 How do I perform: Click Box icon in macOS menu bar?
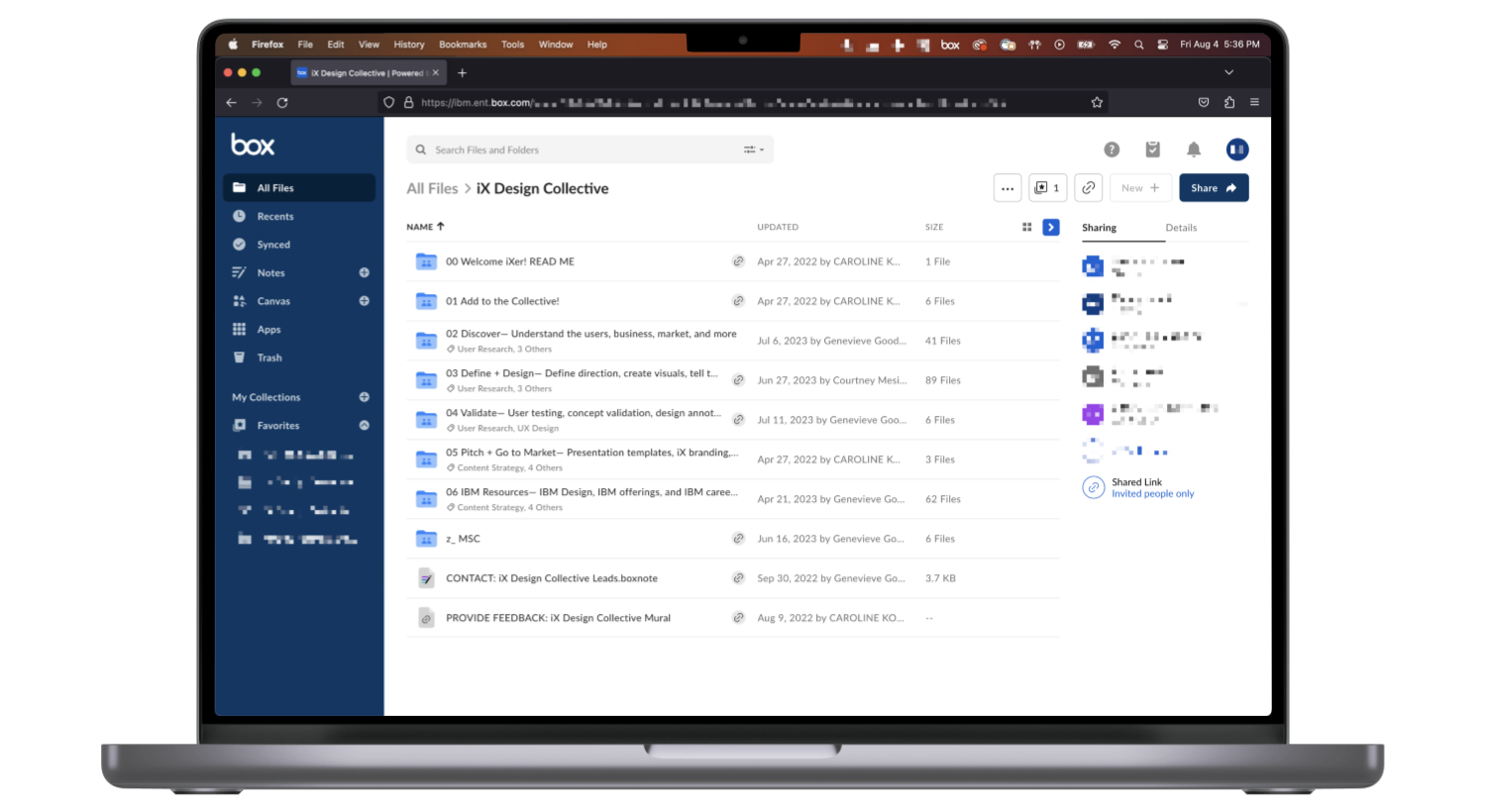[x=950, y=45]
